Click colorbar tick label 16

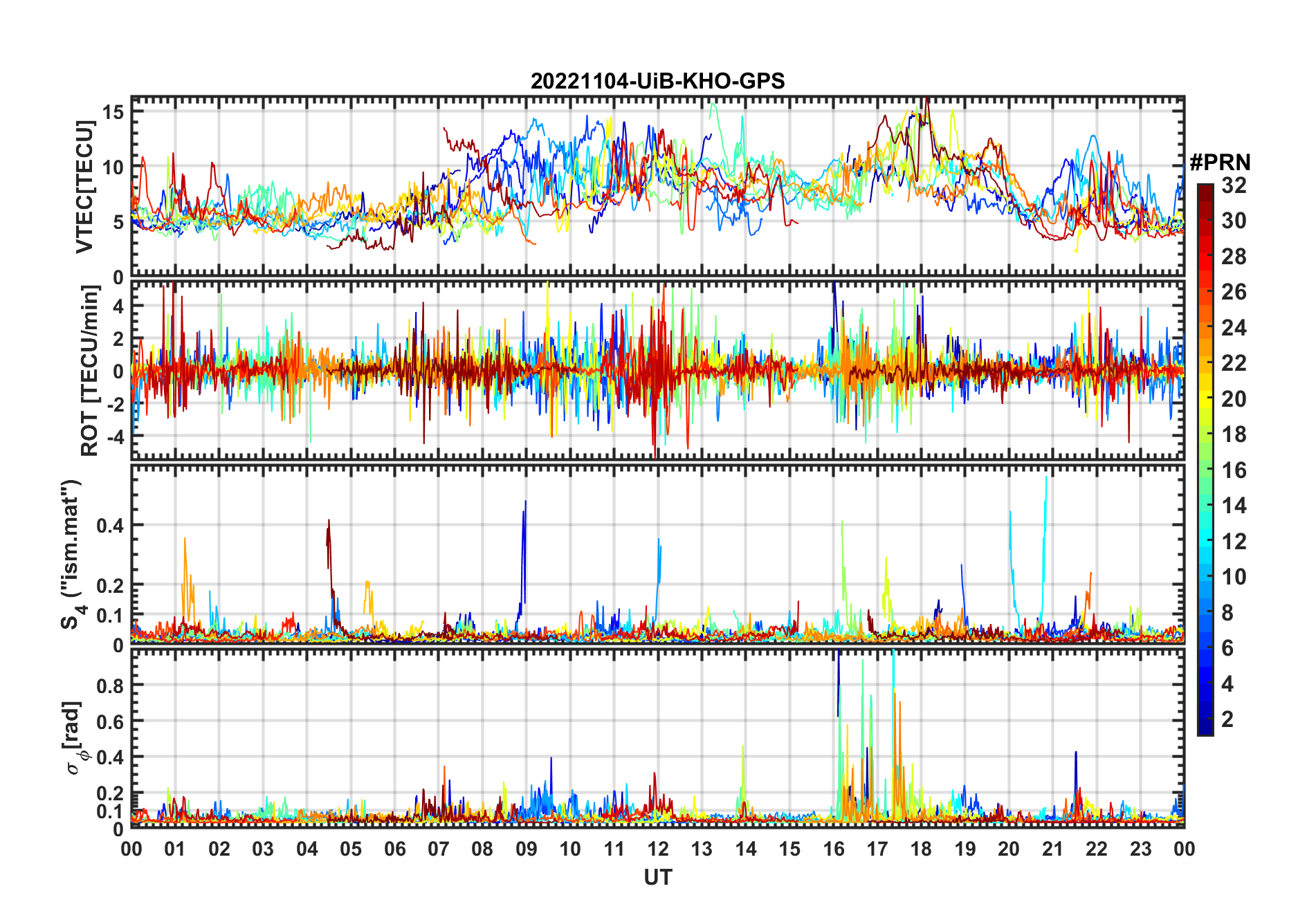tap(1234, 470)
